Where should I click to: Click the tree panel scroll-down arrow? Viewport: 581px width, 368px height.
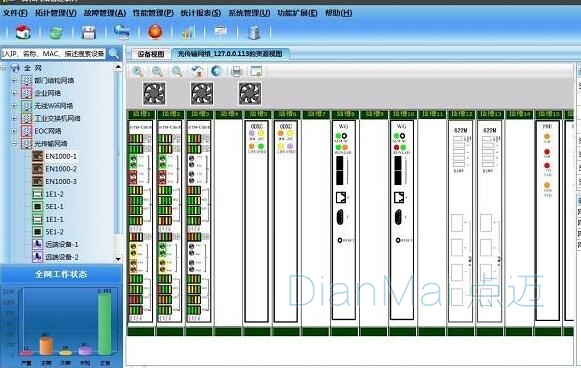click(x=118, y=259)
